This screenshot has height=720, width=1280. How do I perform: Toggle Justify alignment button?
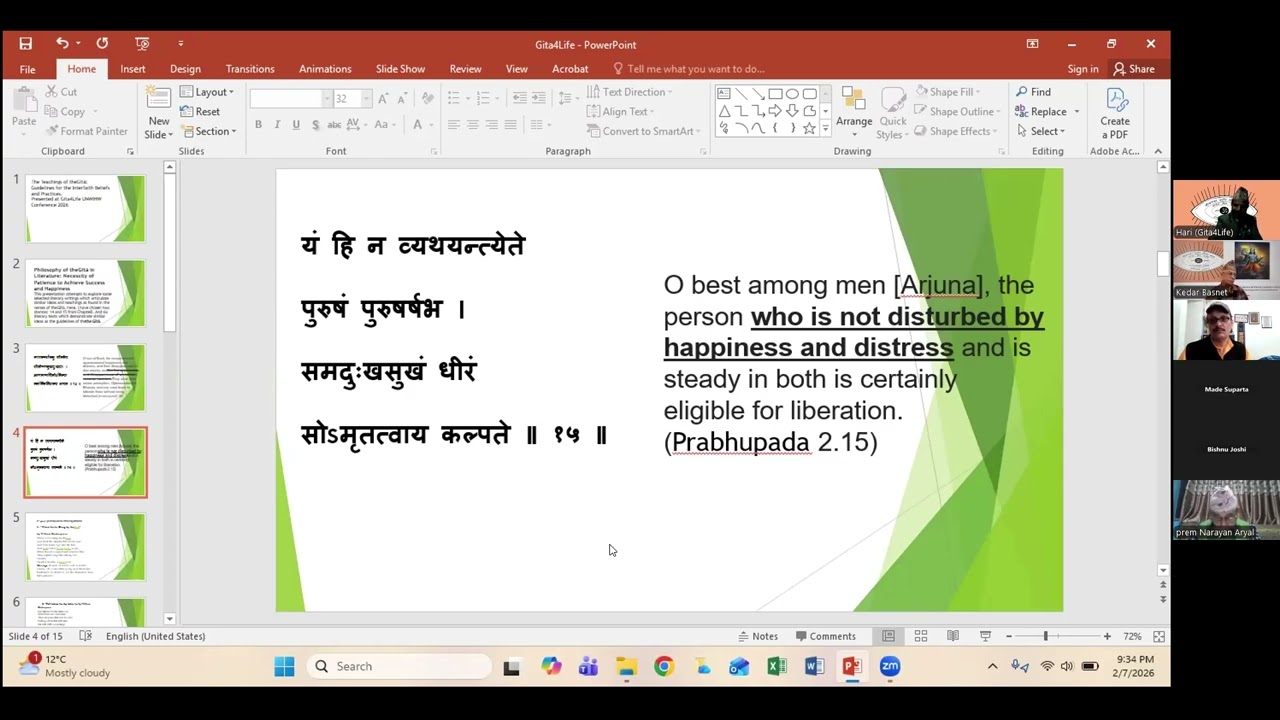click(510, 125)
